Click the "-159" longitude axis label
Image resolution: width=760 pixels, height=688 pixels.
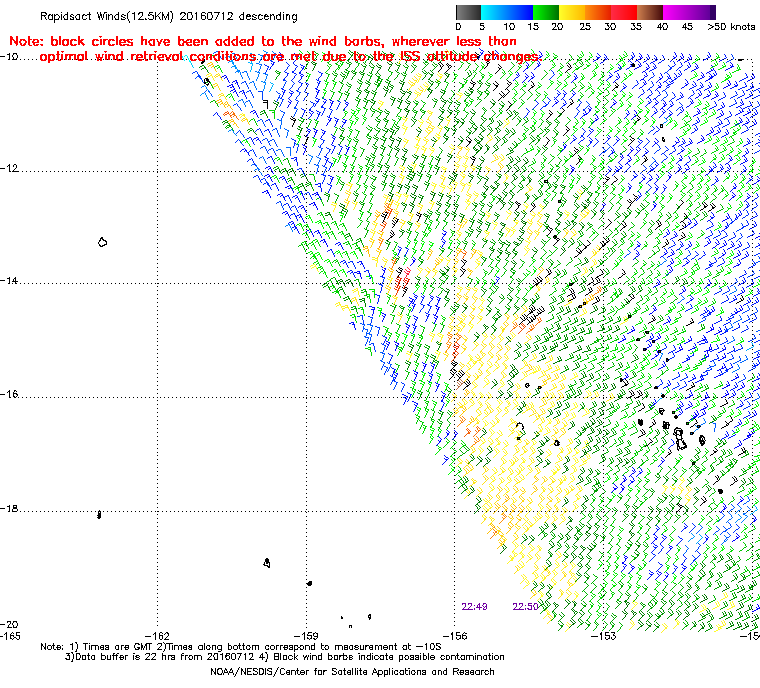tap(306, 636)
